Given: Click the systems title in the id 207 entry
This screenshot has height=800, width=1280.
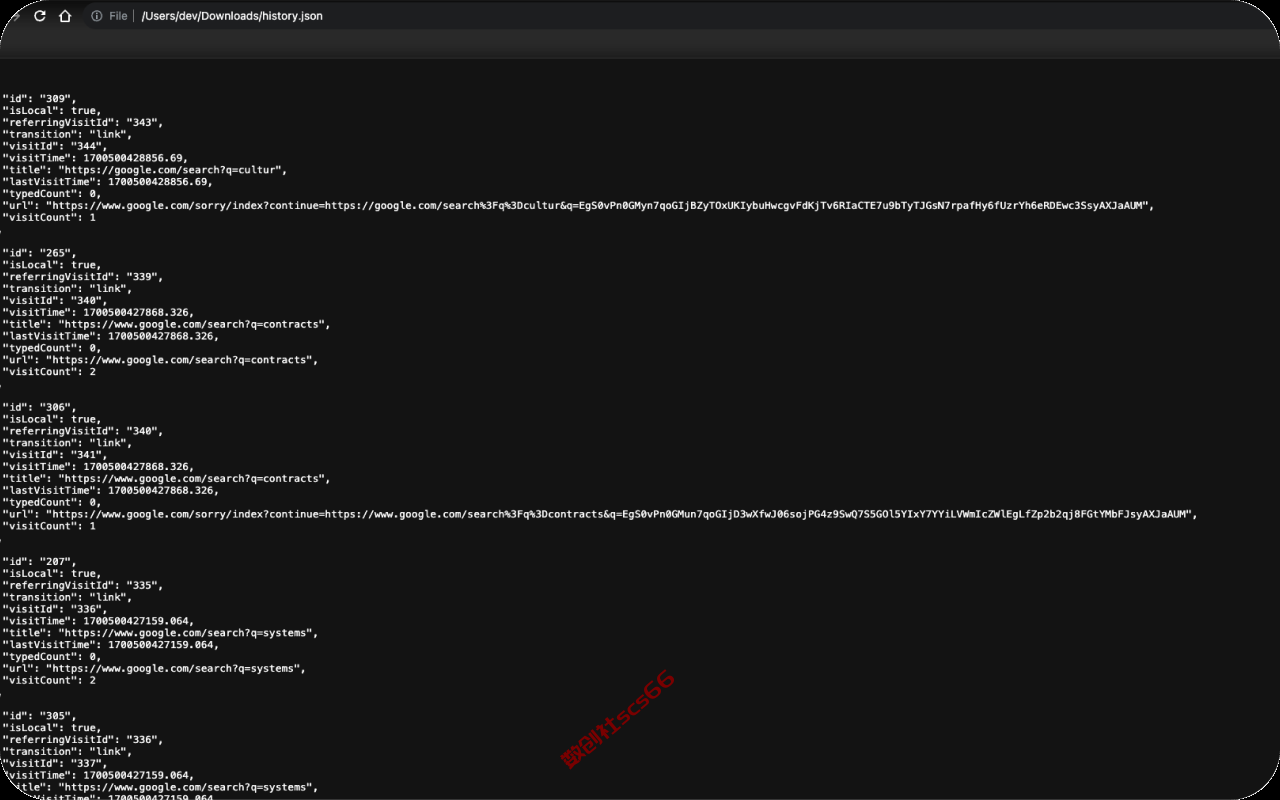Looking at the screenshot, I should pos(160,633).
